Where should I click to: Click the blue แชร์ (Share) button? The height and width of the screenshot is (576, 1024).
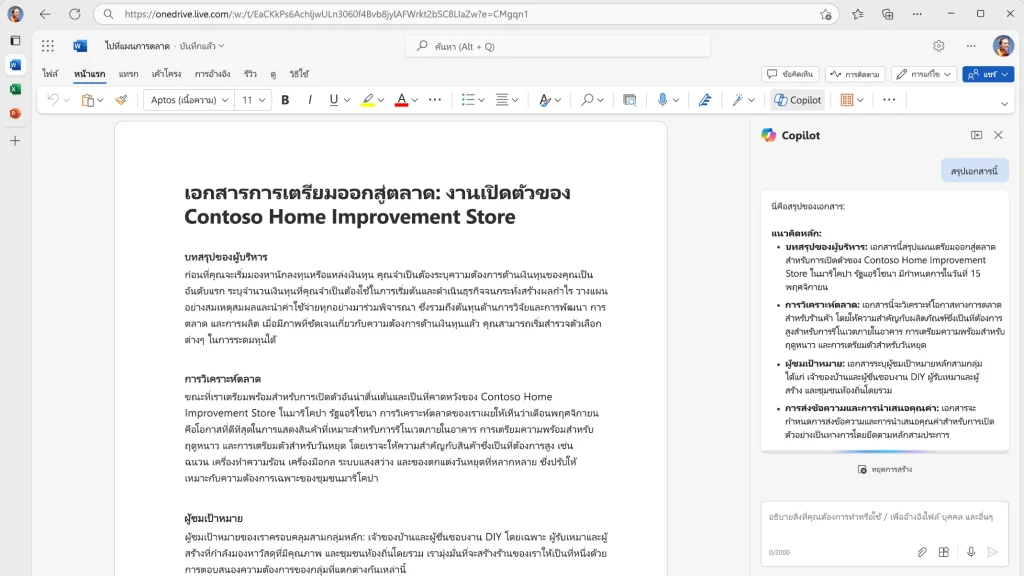tap(988, 74)
